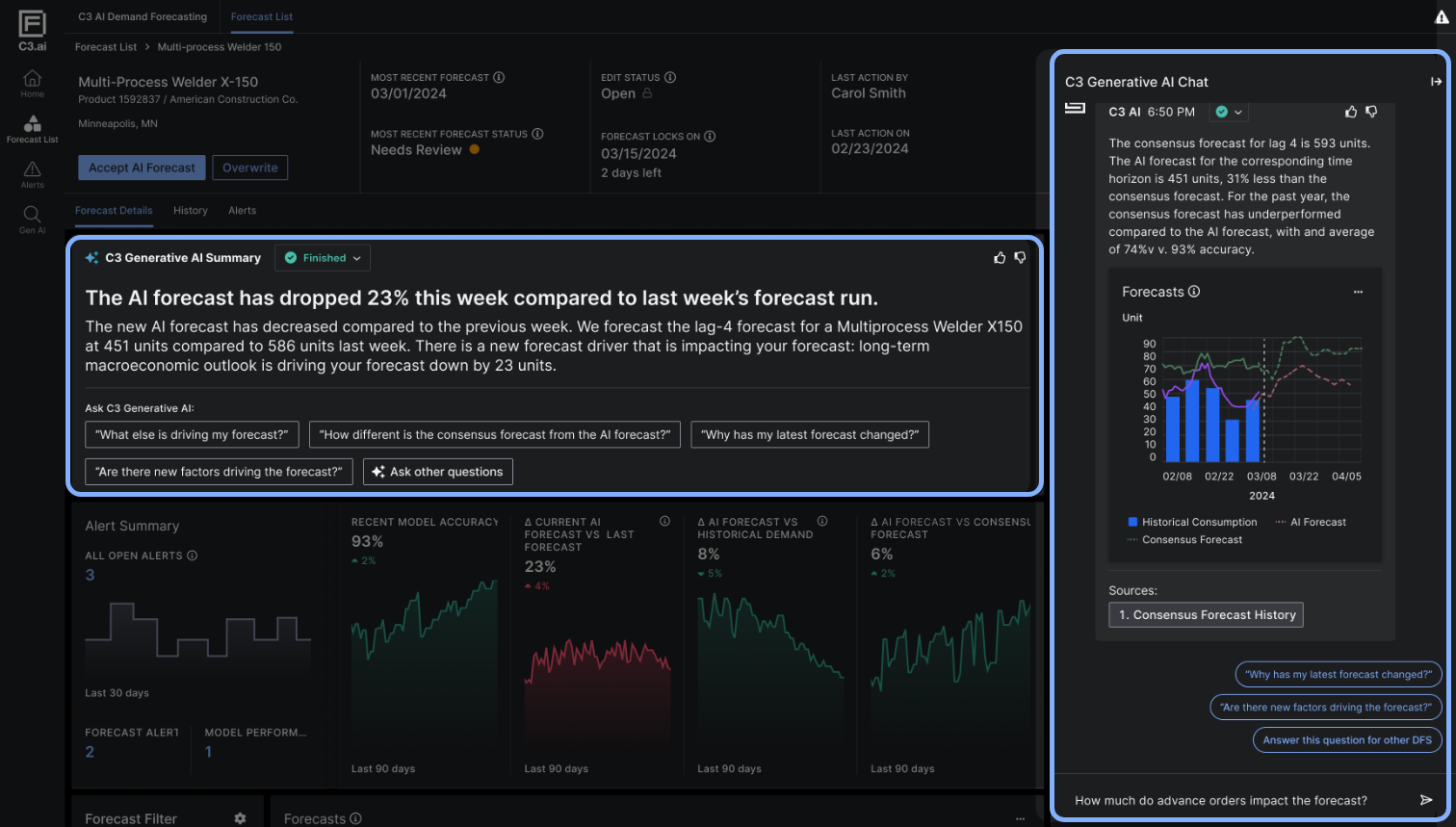Open Alerts in the sidebar

[x=32, y=174]
